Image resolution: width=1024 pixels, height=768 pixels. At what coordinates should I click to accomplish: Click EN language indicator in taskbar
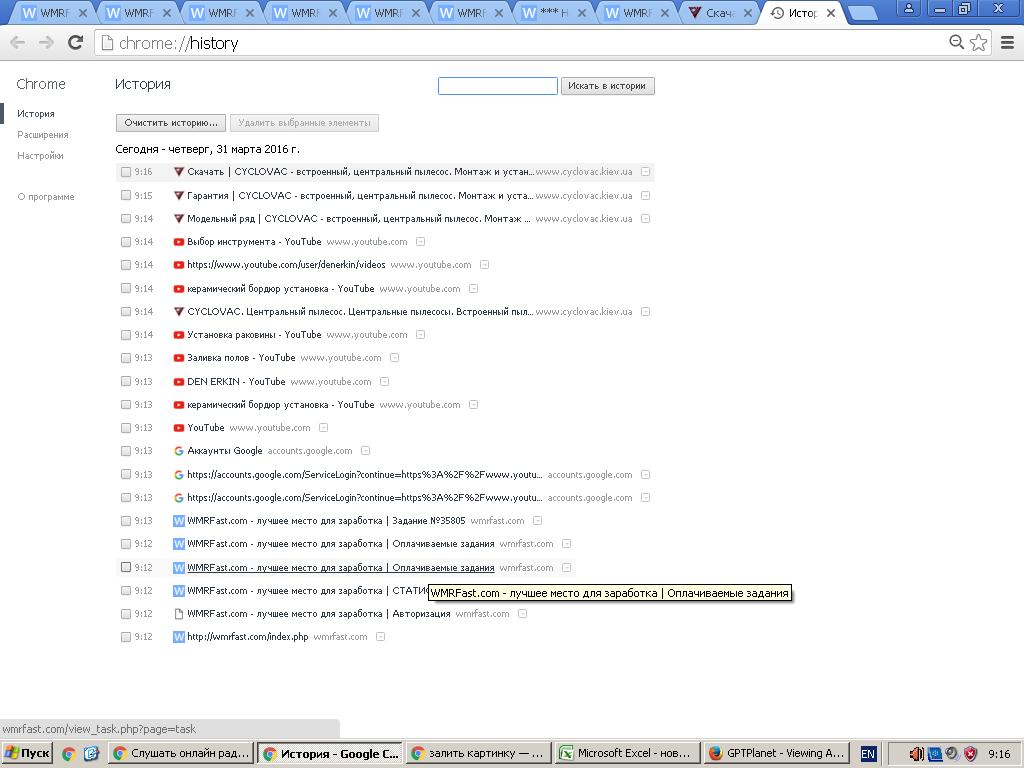coord(868,754)
